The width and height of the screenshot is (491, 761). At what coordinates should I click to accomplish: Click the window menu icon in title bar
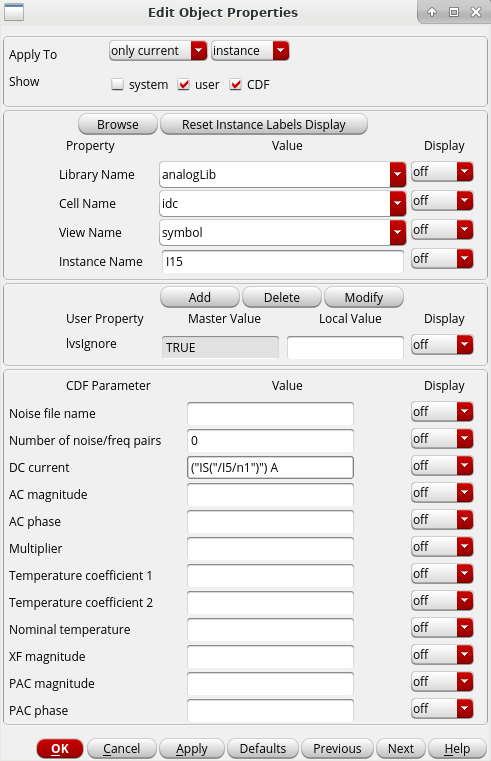tap(14, 12)
